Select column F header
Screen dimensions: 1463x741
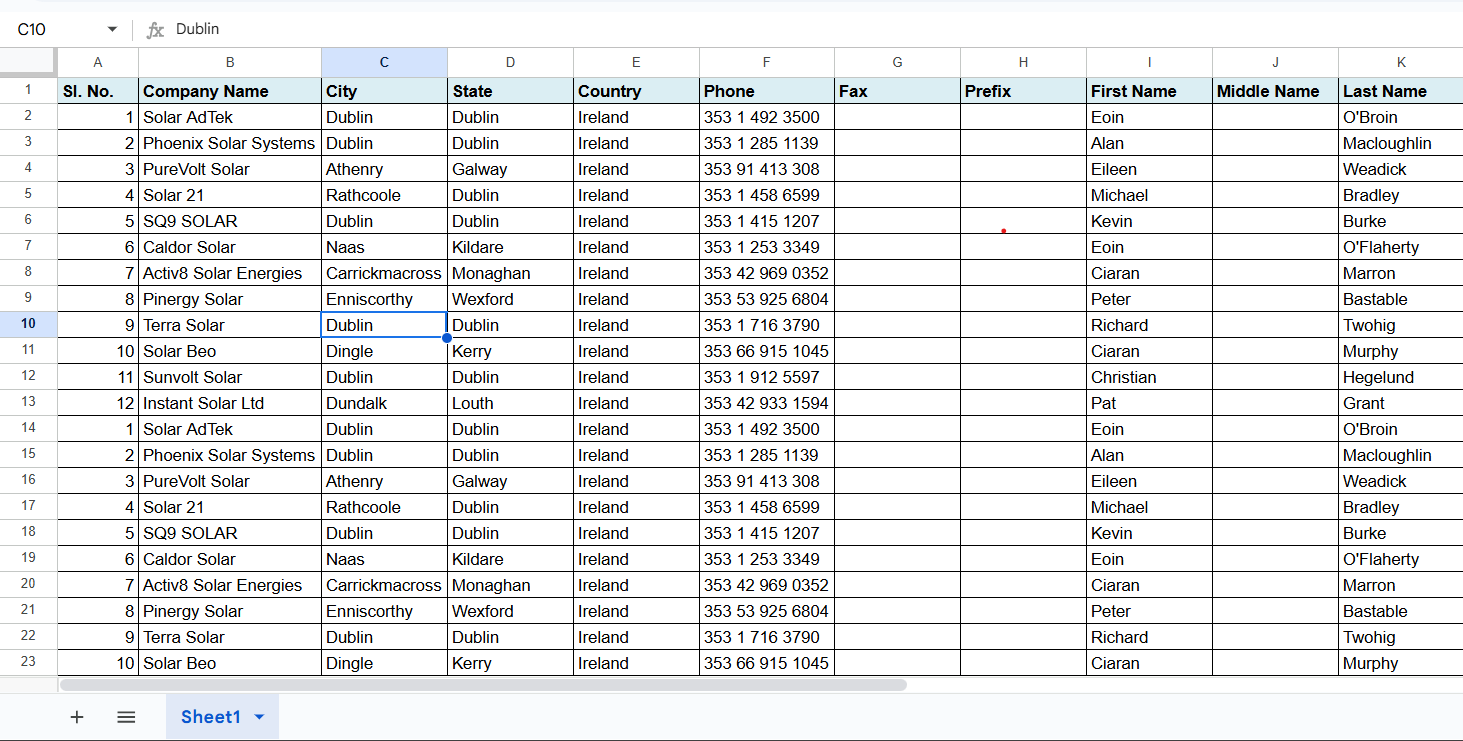pos(766,62)
